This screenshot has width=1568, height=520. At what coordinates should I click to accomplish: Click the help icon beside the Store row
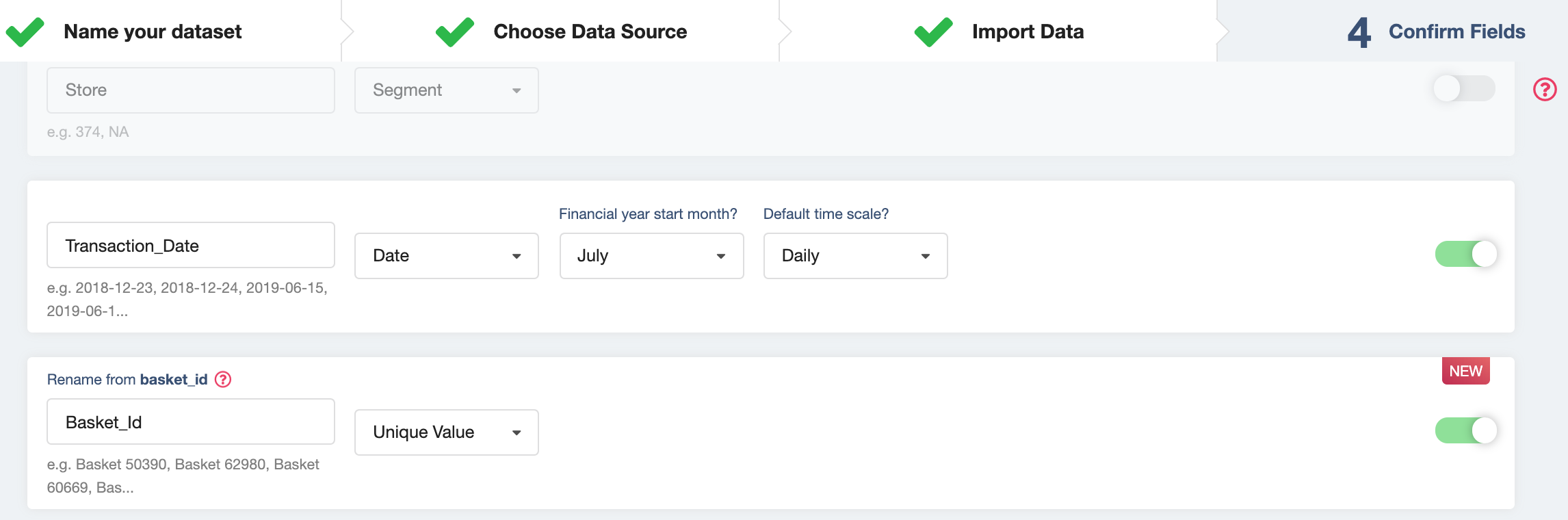click(1545, 90)
